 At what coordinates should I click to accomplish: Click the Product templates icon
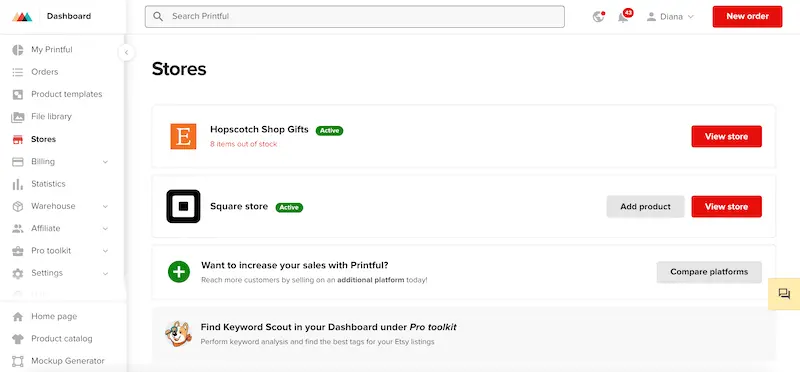[18, 94]
